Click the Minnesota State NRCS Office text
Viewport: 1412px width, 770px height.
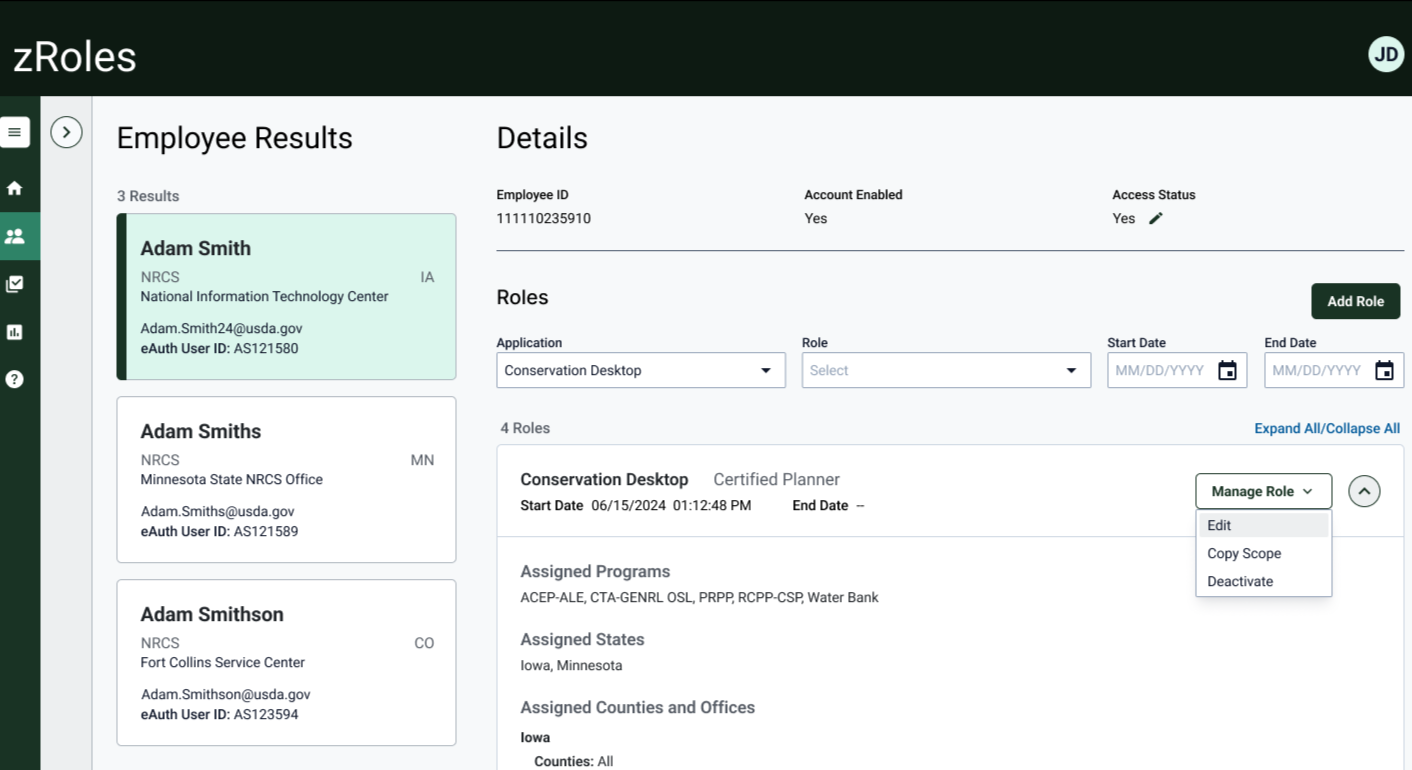click(x=231, y=479)
